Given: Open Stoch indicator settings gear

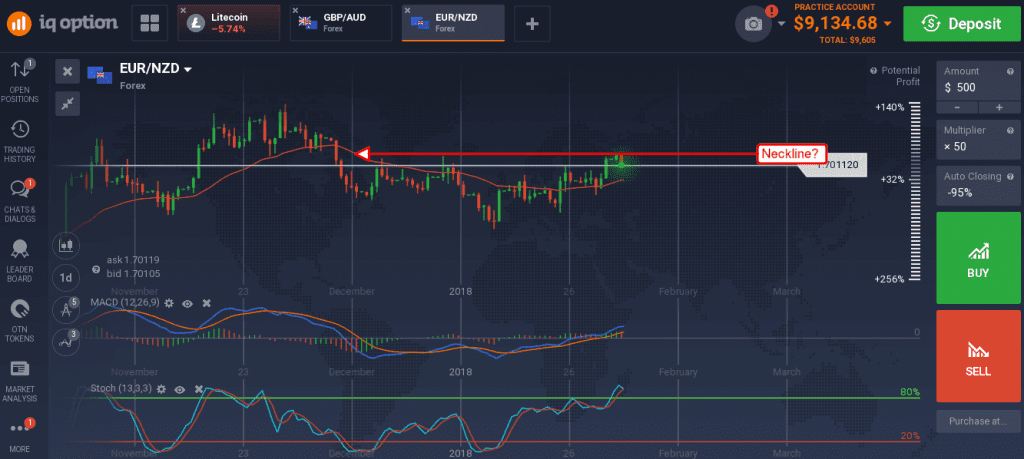Looking at the screenshot, I should pyautogui.click(x=161, y=389).
